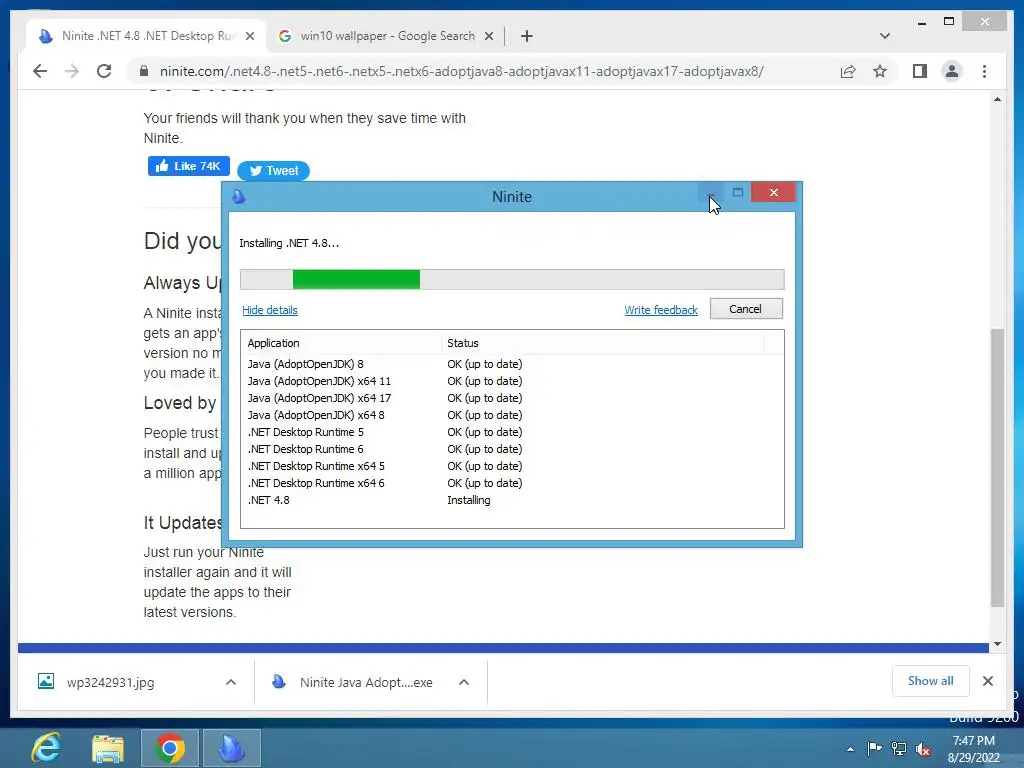Select .NET Desktop Runtime 6 row
The image size is (1024, 768).
[x=512, y=449]
